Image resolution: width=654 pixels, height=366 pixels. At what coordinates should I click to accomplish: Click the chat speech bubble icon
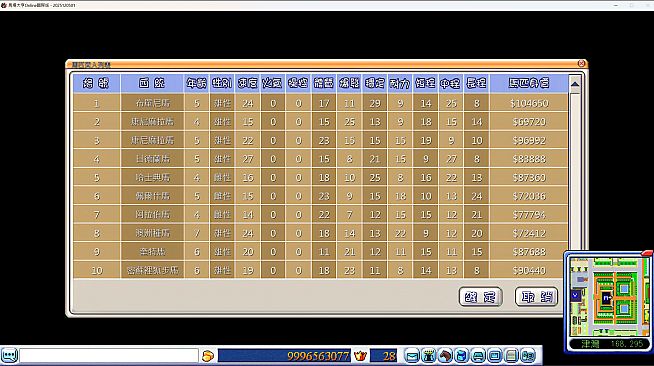[9, 356]
